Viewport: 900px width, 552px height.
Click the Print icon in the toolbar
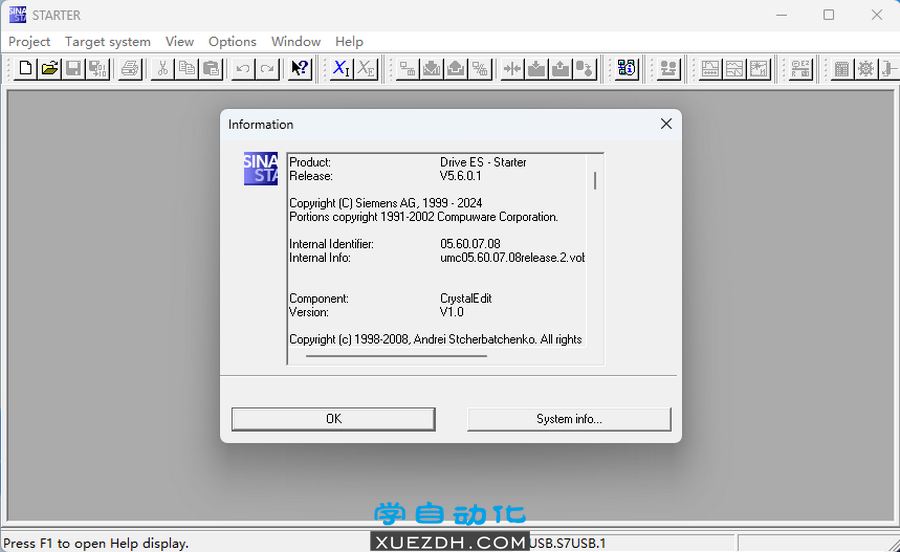click(x=130, y=69)
